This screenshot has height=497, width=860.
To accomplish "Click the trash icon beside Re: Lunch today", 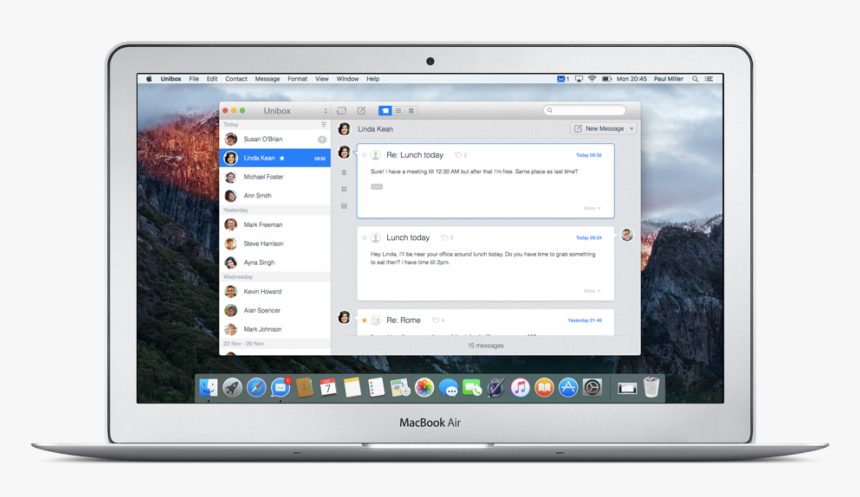I will 344,172.
